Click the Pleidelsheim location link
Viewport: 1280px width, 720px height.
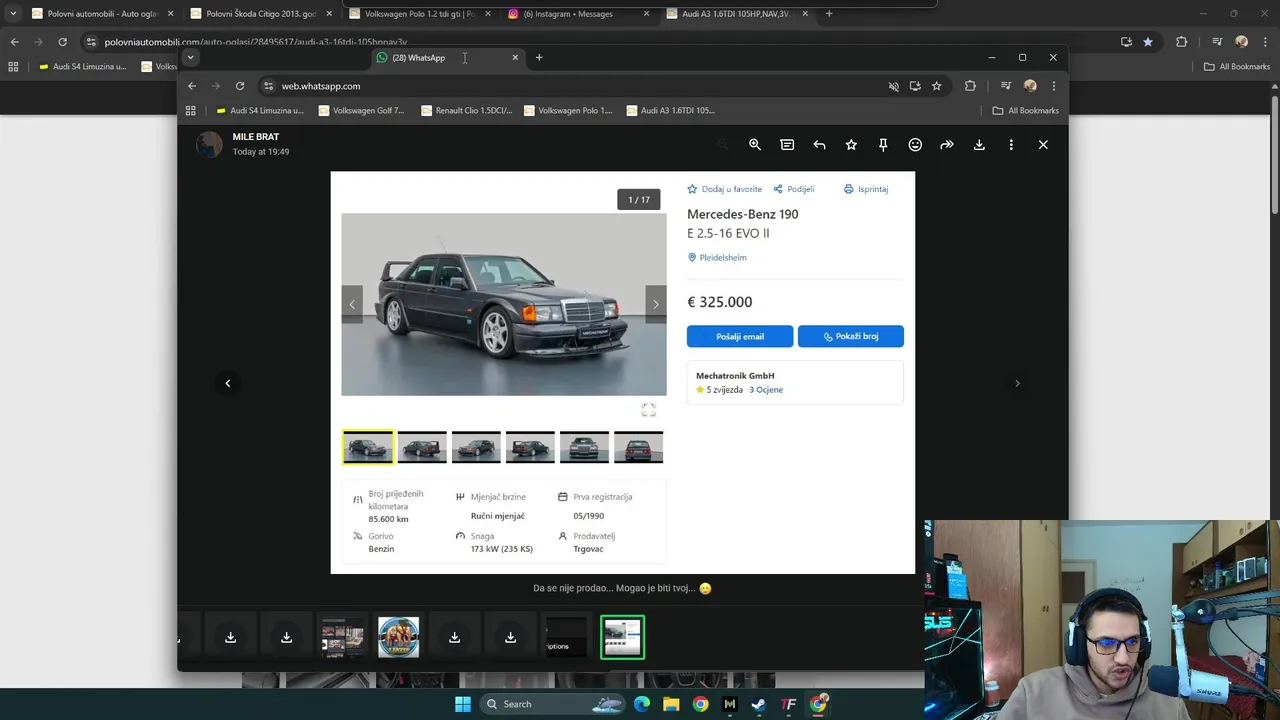coord(717,258)
